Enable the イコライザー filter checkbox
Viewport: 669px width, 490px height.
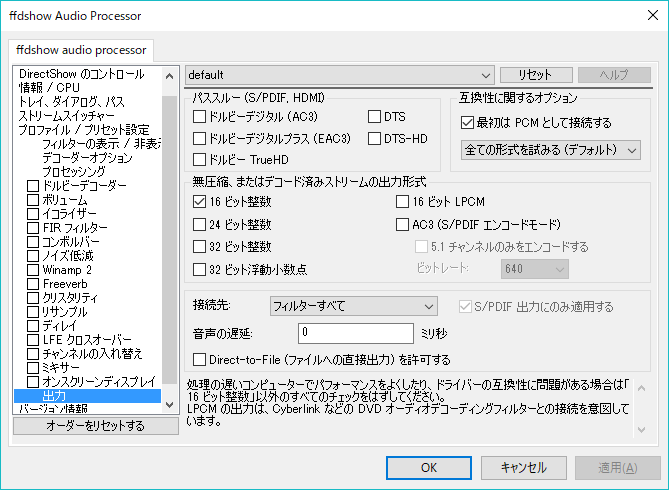click(x=33, y=214)
